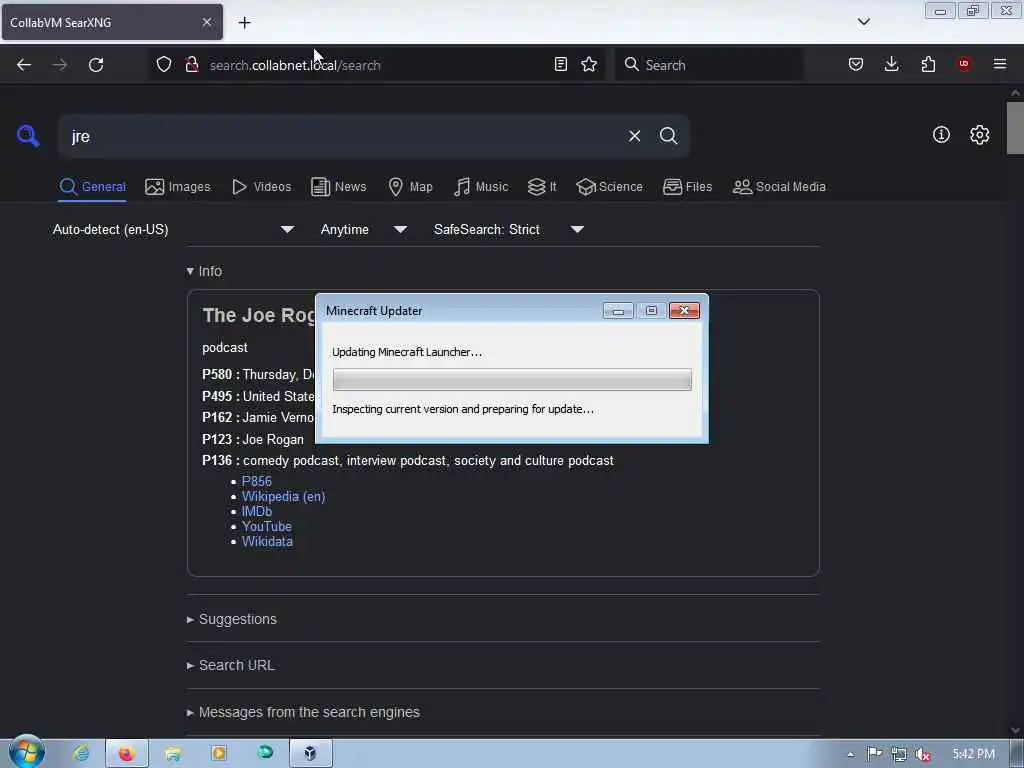Open the media player taskbar icon
The width and height of the screenshot is (1024, 768).
tap(219, 753)
